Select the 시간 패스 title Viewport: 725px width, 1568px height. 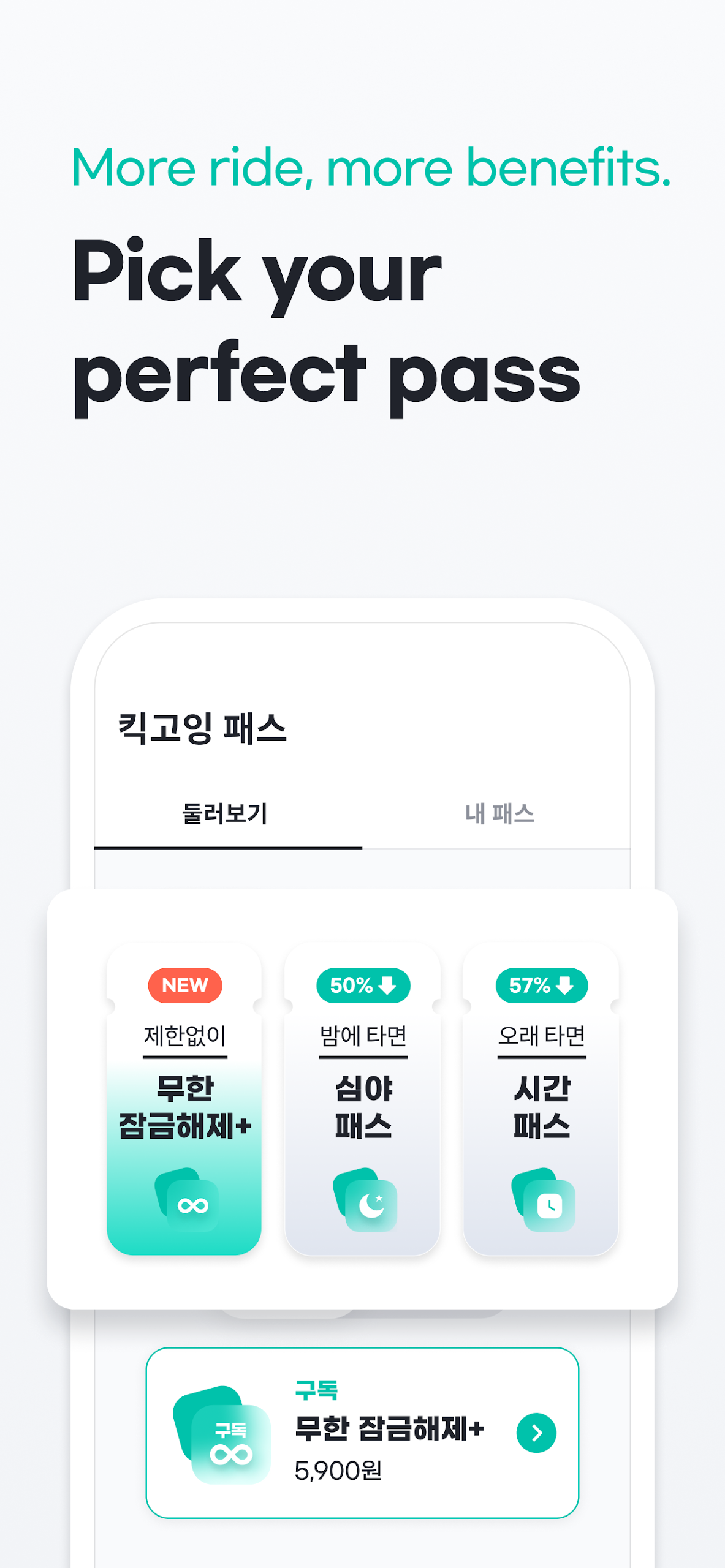click(x=542, y=1107)
